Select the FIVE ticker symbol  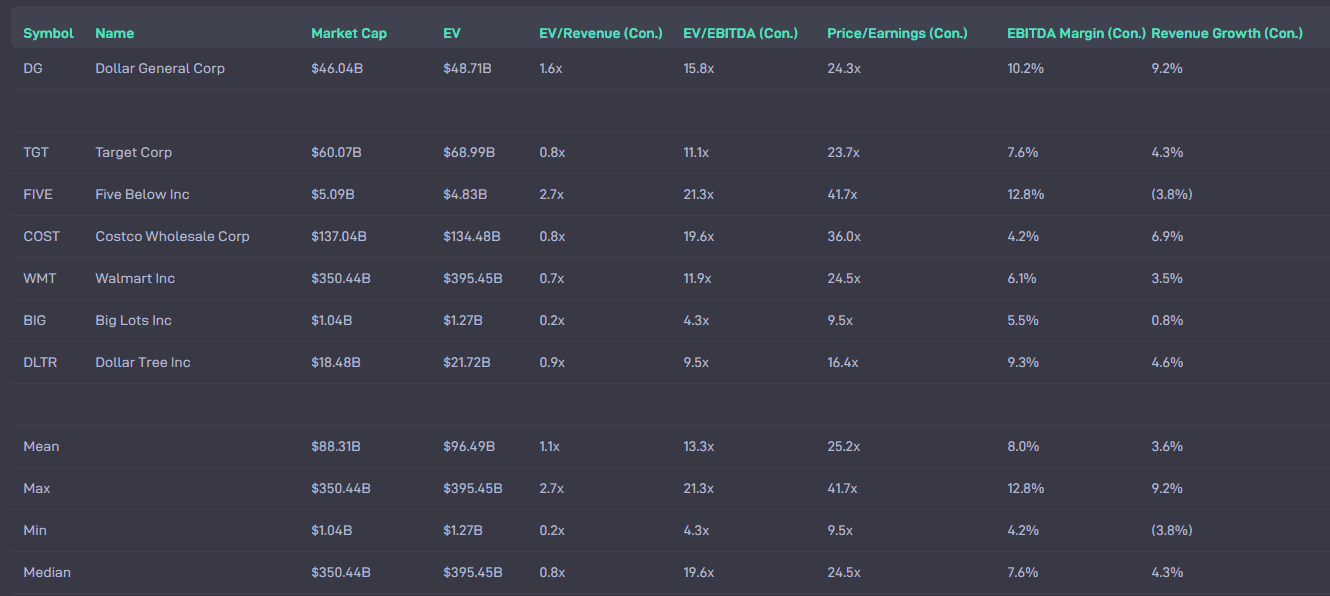click(37, 194)
